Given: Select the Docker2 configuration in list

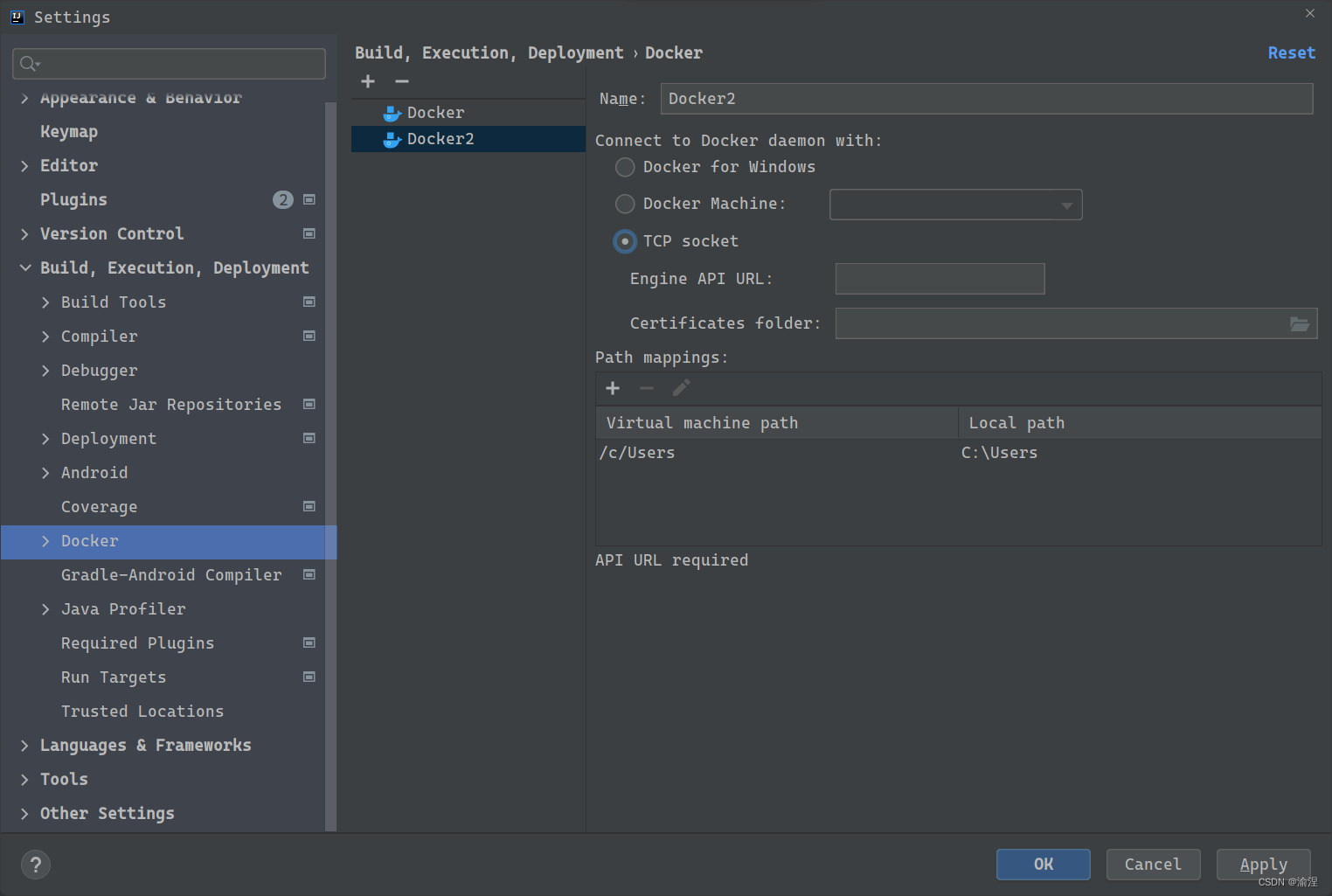Looking at the screenshot, I should coord(468,139).
